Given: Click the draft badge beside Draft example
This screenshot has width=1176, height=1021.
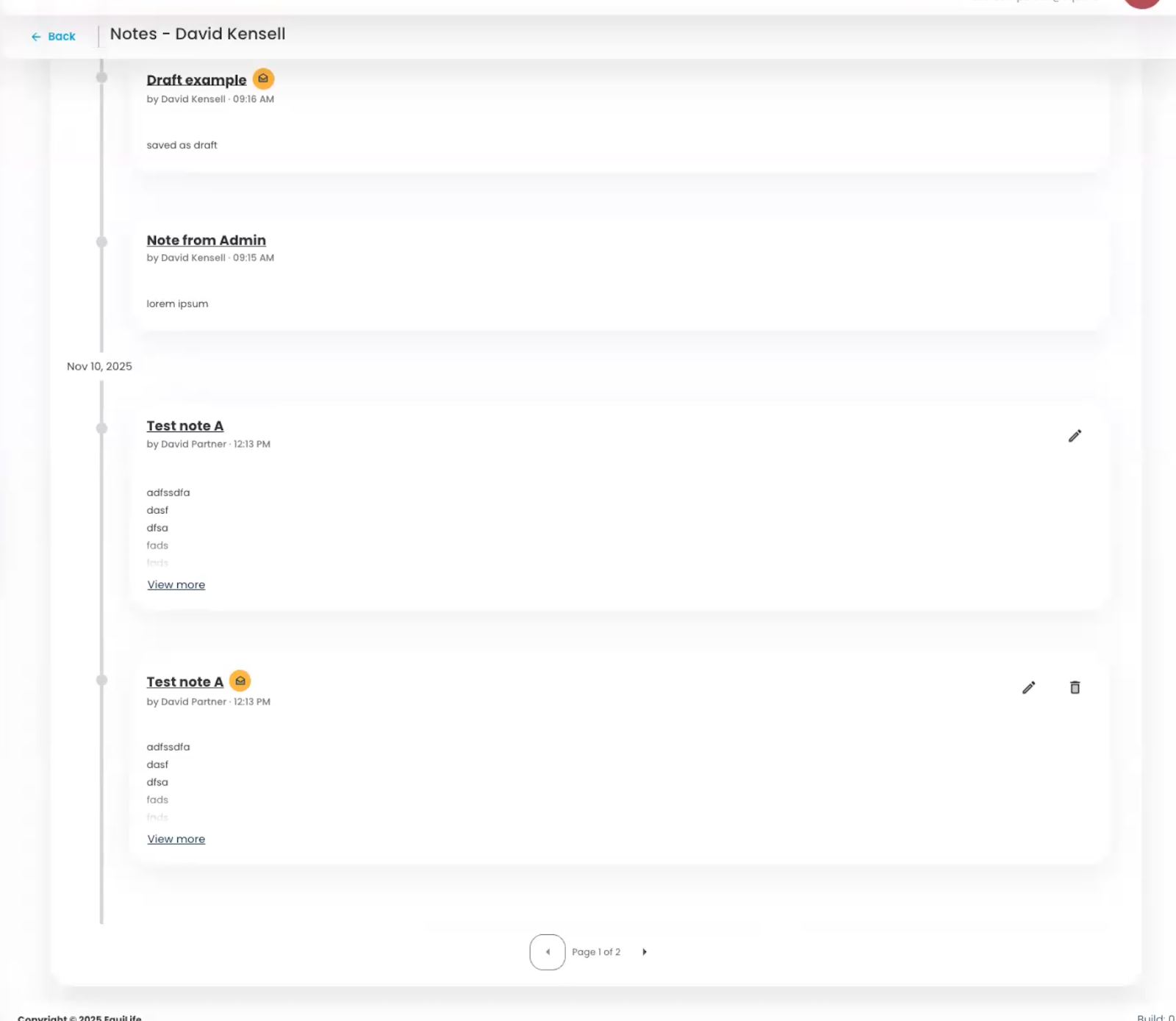Looking at the screenshot, I should click(x=263, y=79).
